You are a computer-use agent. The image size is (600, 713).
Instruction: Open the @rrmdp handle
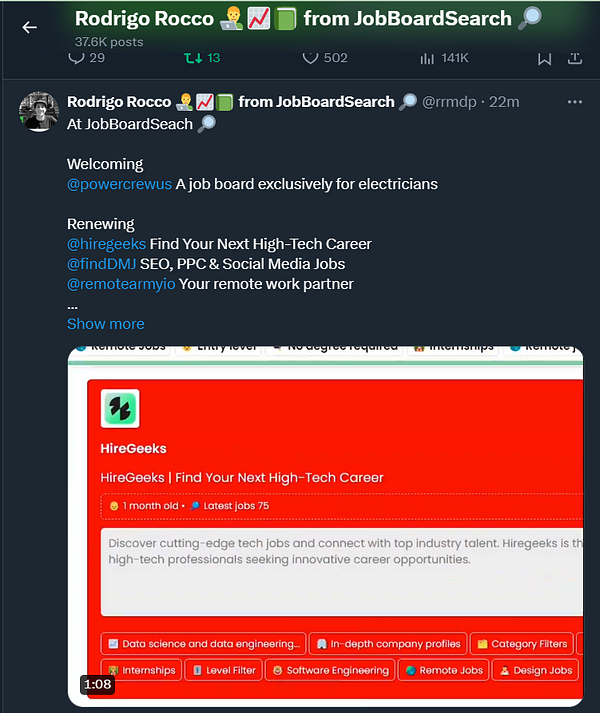(449, 102)
